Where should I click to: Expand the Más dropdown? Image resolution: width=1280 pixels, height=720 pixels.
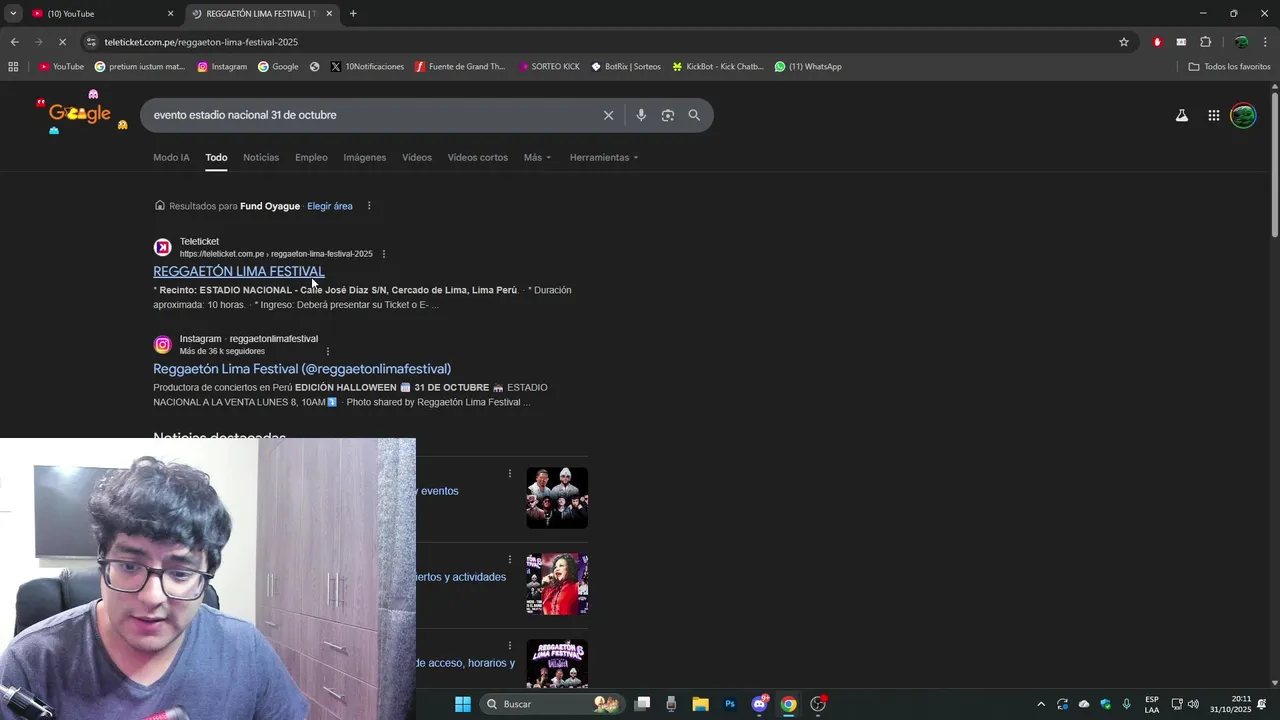click(x=537, y=157)
